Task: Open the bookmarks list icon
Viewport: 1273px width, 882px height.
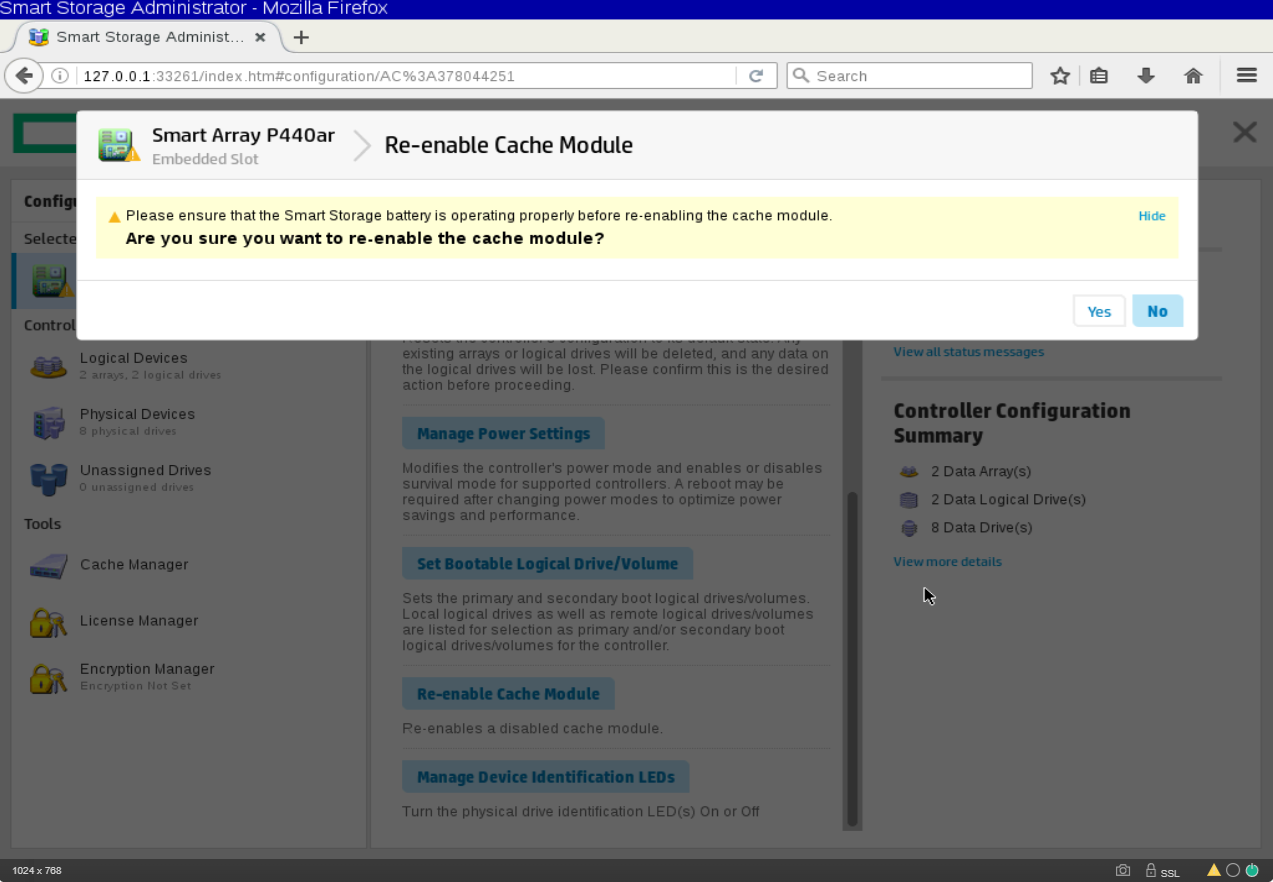Action: pos(1099,76)
